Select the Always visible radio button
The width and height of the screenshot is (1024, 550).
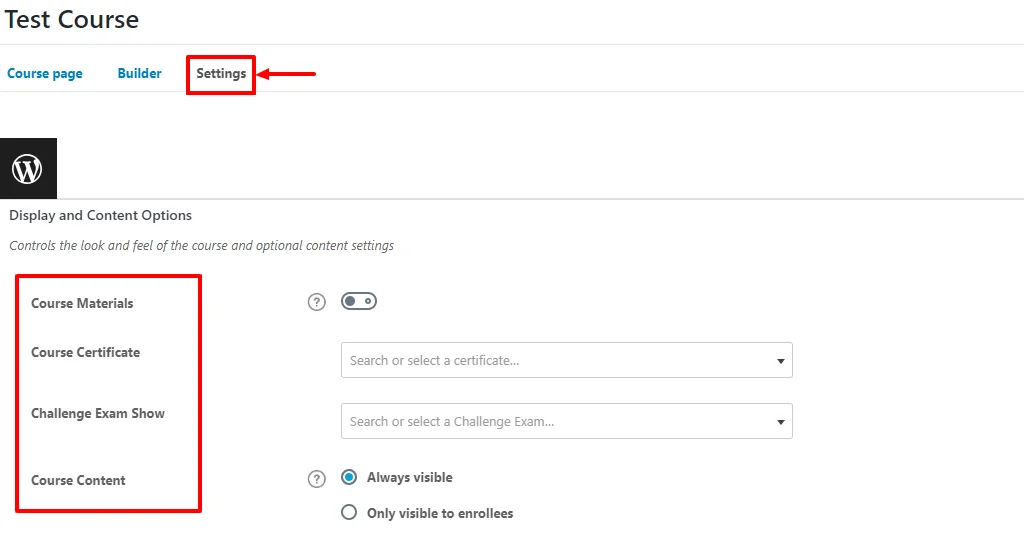(x=349, y=477)
